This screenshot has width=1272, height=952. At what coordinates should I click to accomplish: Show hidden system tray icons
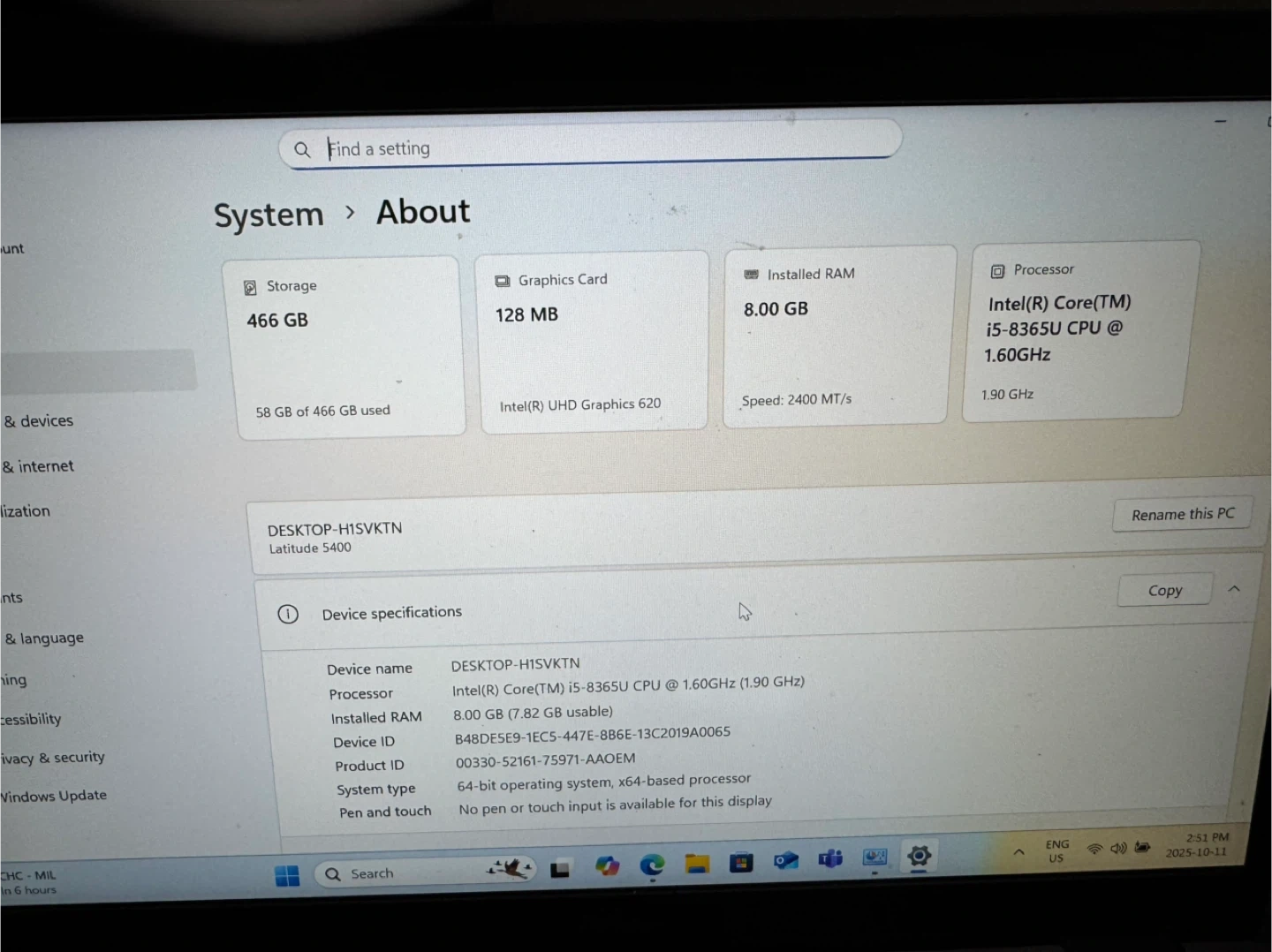coord(1018,852)
